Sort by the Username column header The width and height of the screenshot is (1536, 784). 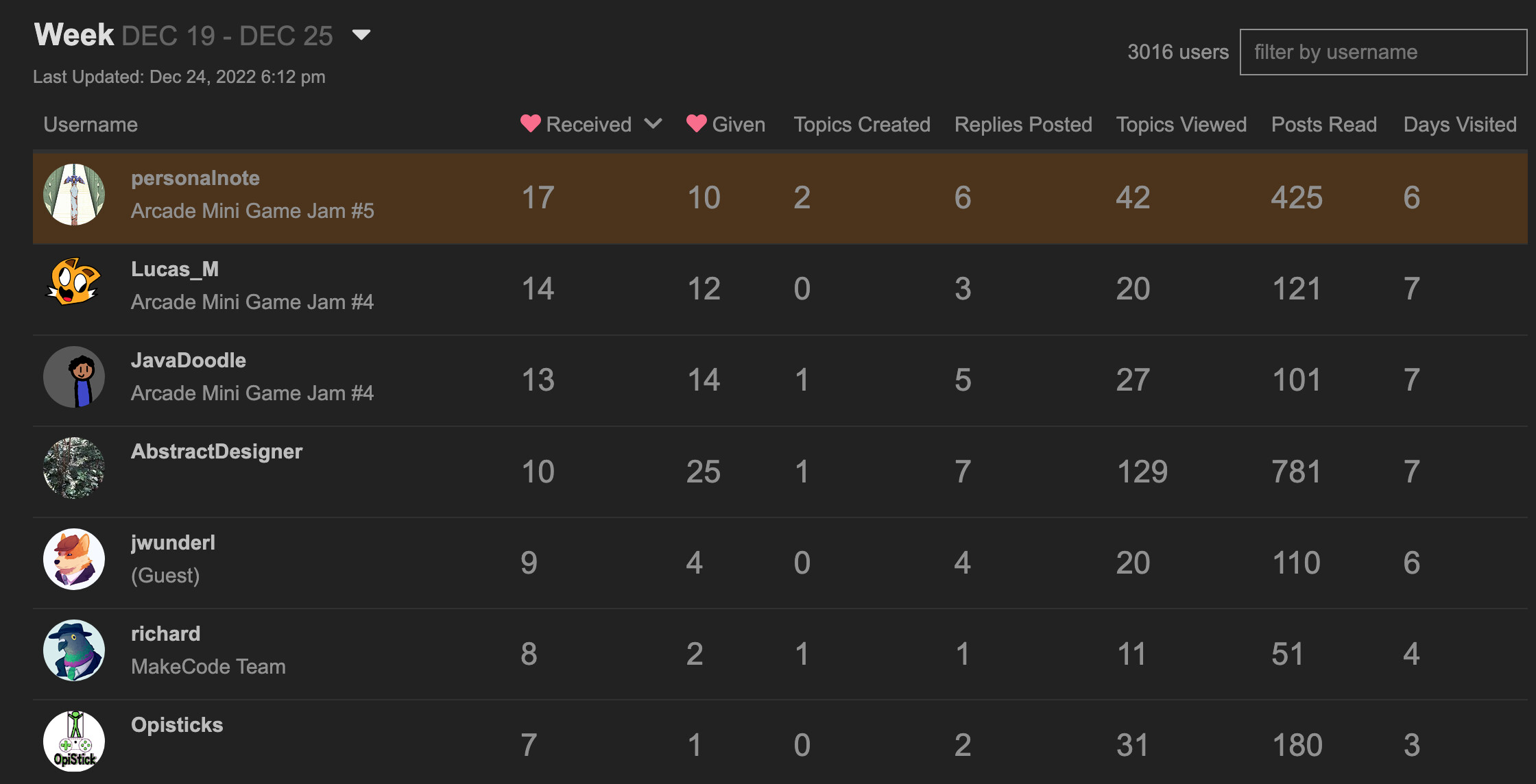pyautogui.click(x=91, y=125)
